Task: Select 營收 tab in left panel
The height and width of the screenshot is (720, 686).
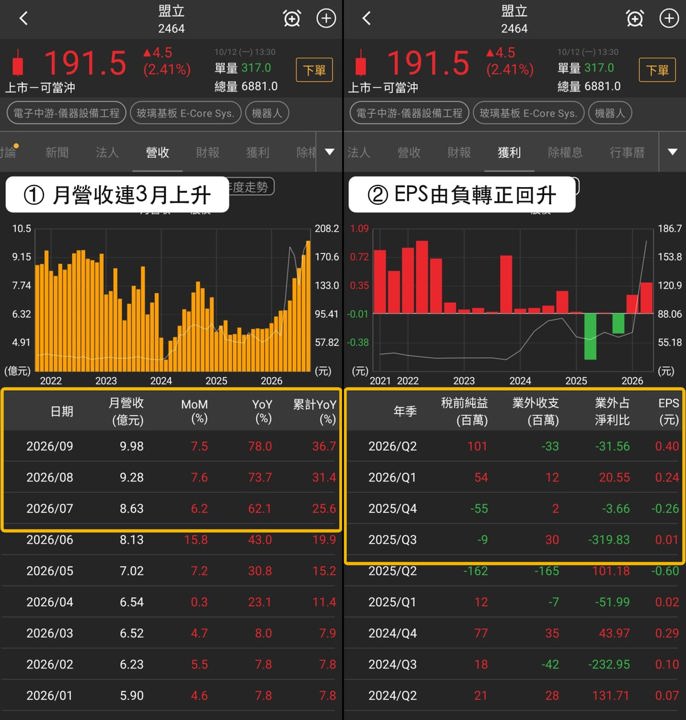Action: click(157, 152)
